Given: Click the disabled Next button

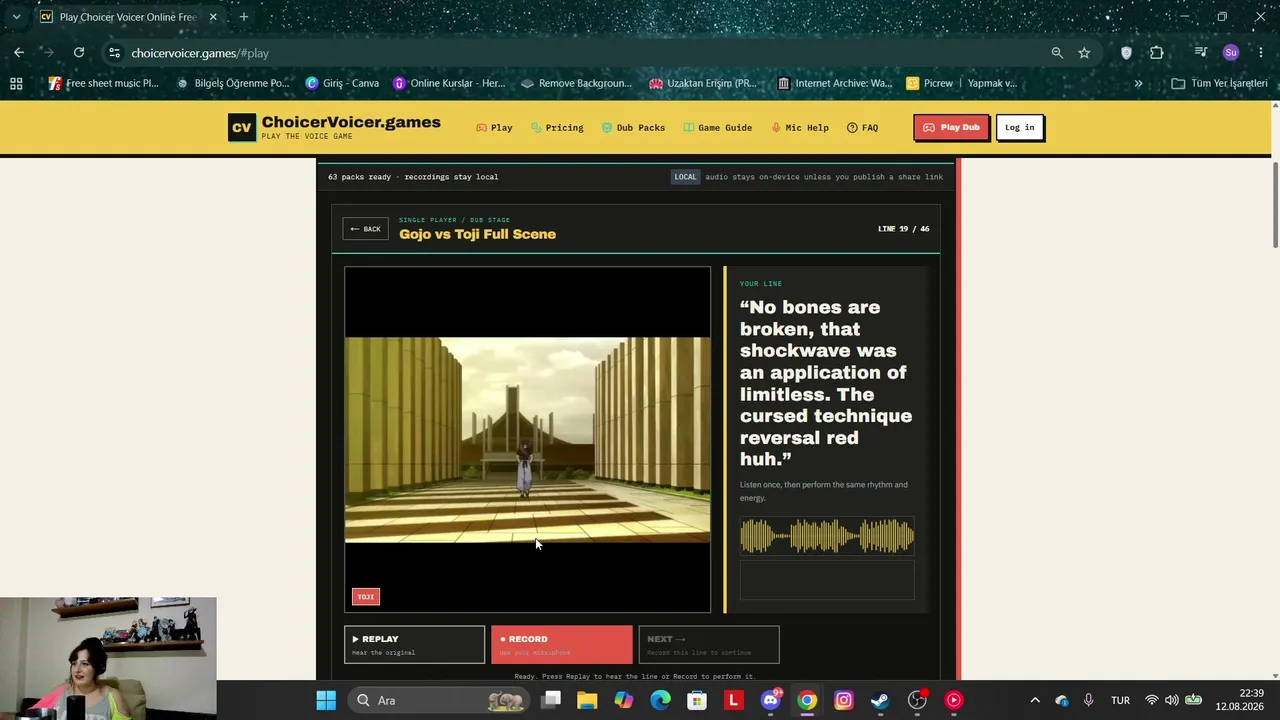Looking at the screenshot, I should click(x=709, y=645).
